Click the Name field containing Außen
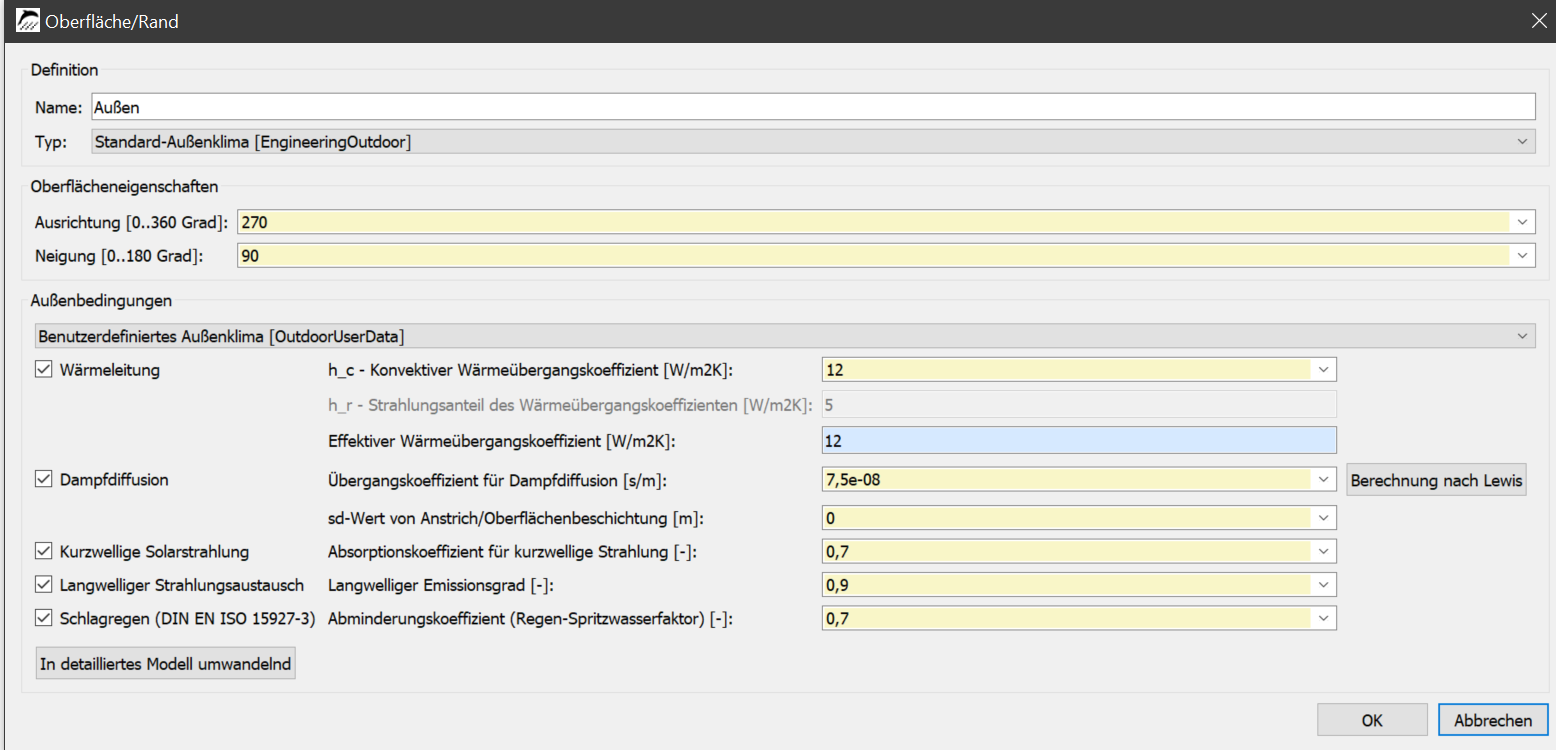 (x=812, y=106)
